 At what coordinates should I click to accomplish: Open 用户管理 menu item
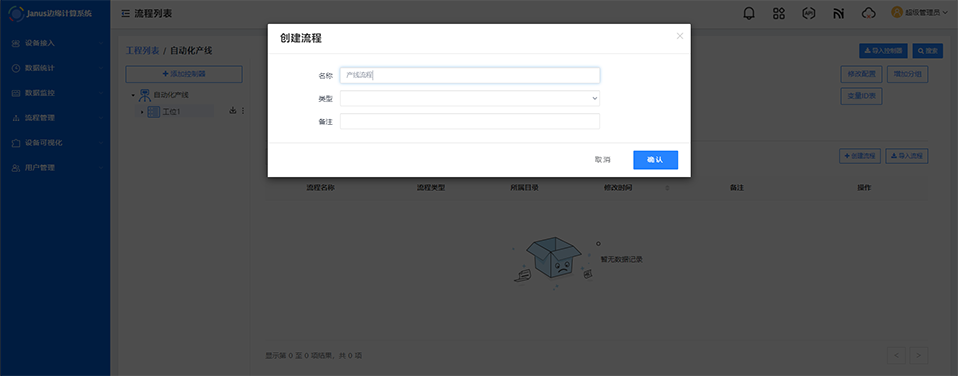55,168
